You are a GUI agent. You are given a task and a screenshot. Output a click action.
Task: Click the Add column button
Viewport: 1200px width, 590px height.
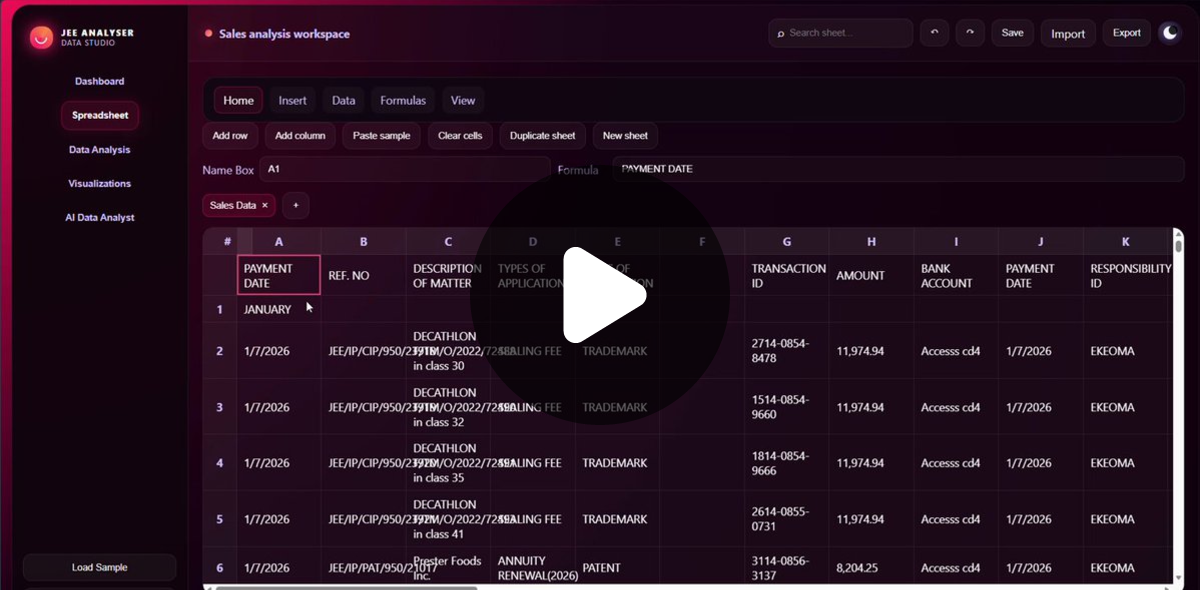(x=300, y=135)
